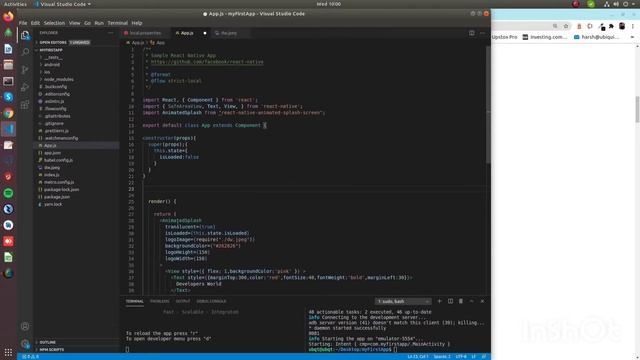The image size is (640, 360).
Task: Kill terminal with trash icon
Action: click(x=461, y=301)
